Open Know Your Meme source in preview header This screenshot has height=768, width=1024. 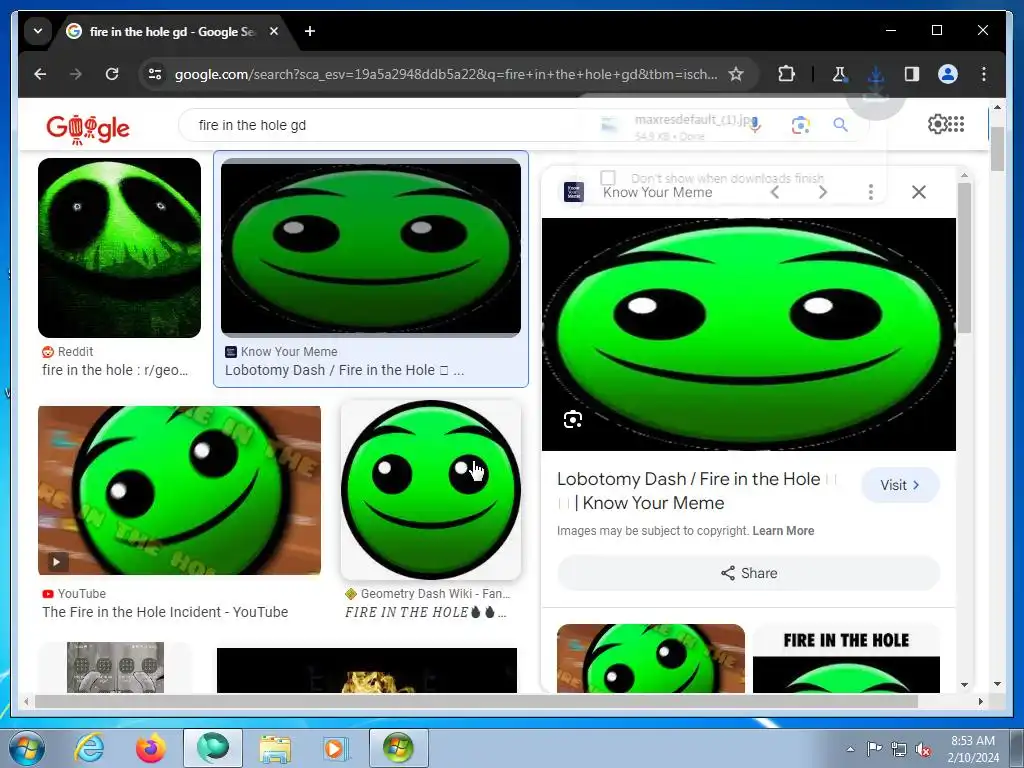639,192
